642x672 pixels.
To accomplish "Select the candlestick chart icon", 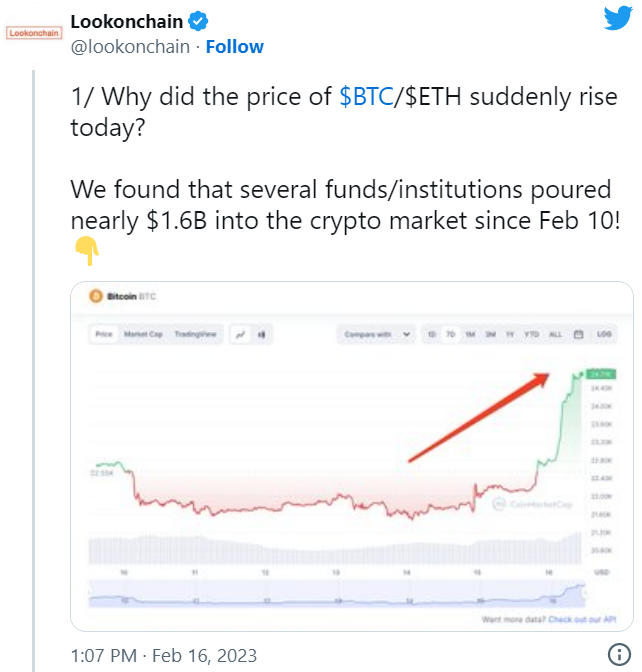I will click(x=261, y=334).
